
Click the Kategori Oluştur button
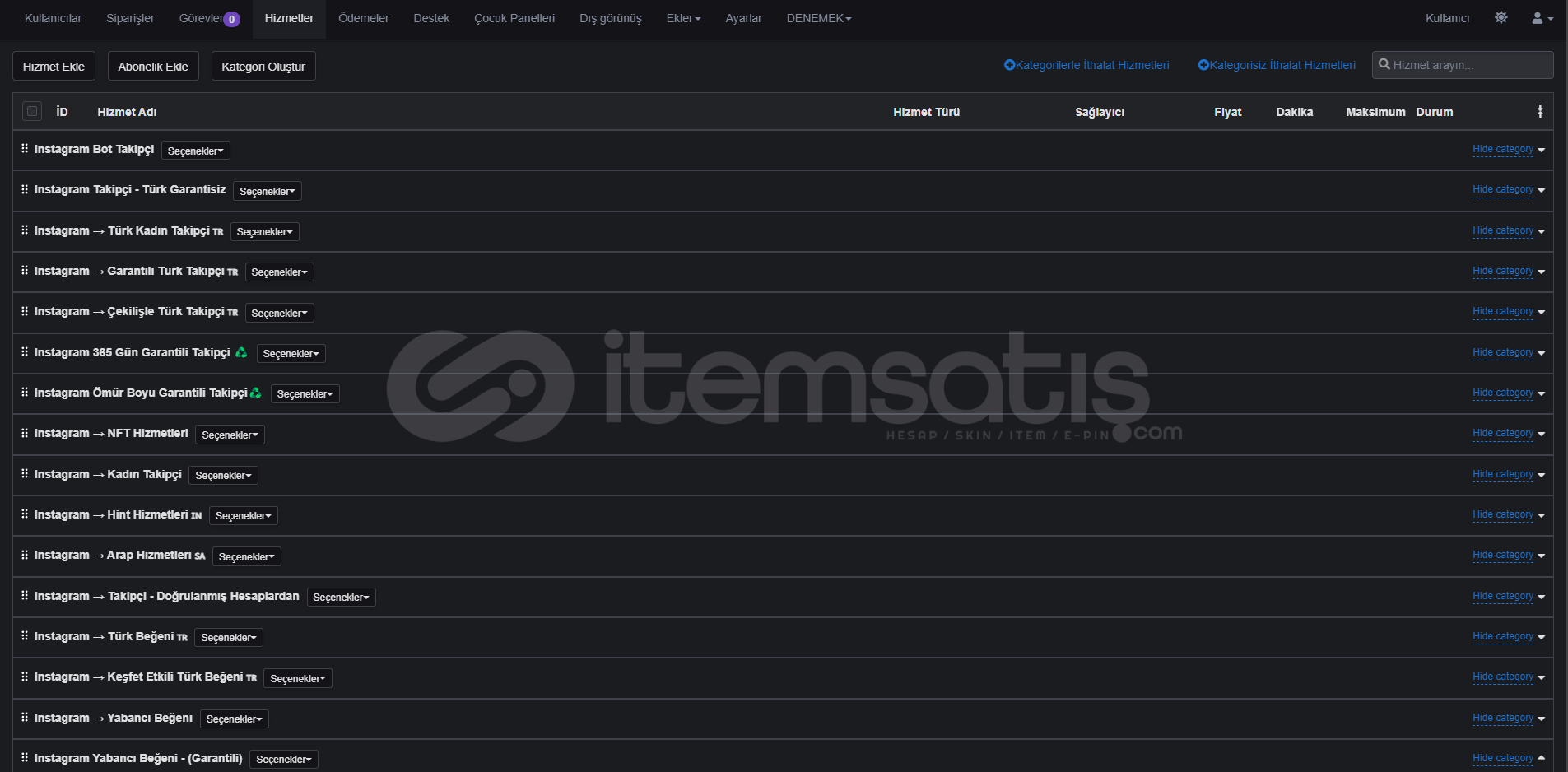(263, 67)
